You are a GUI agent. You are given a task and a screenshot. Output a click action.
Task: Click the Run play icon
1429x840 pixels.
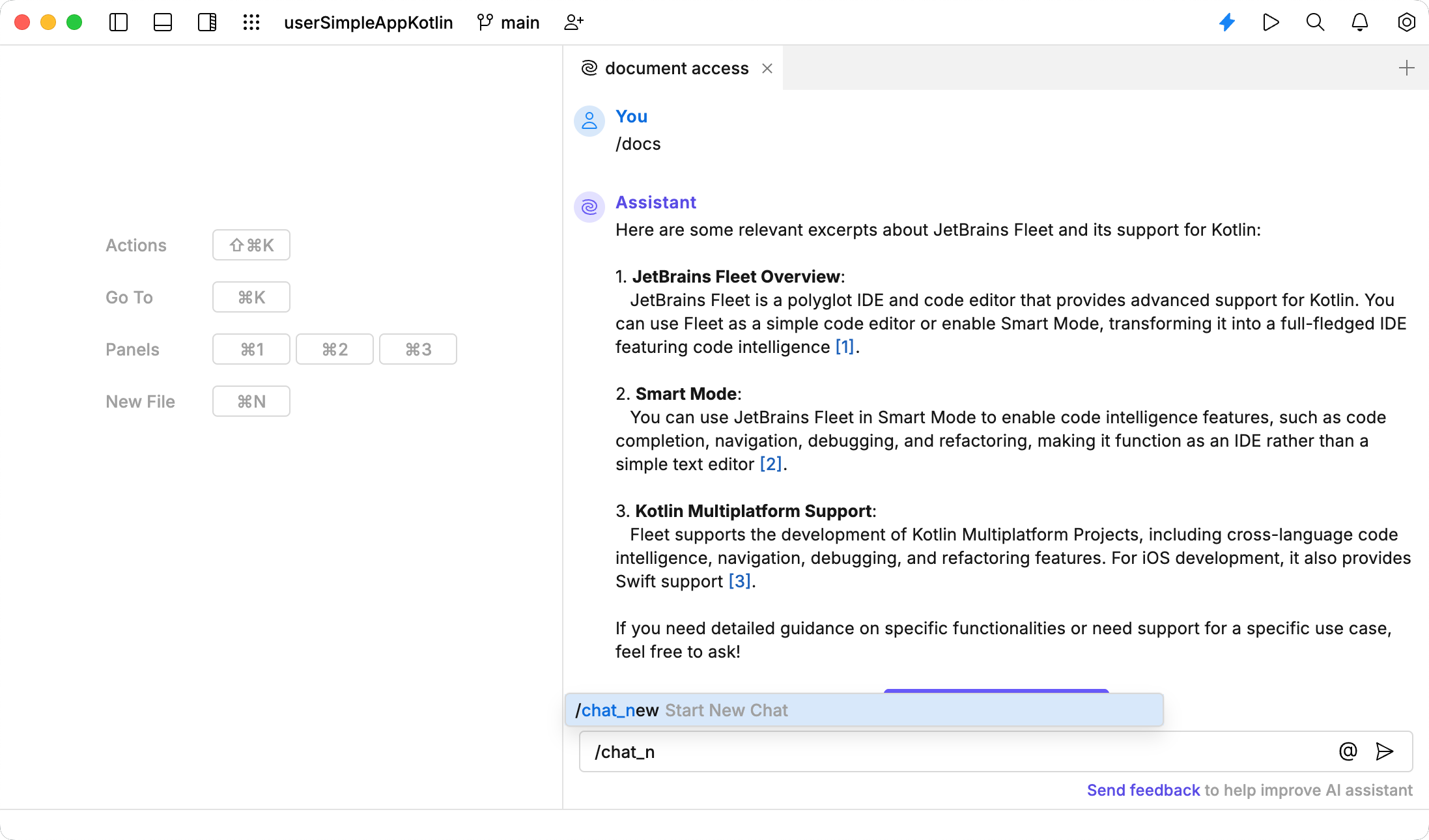(x=1271, y=23)
